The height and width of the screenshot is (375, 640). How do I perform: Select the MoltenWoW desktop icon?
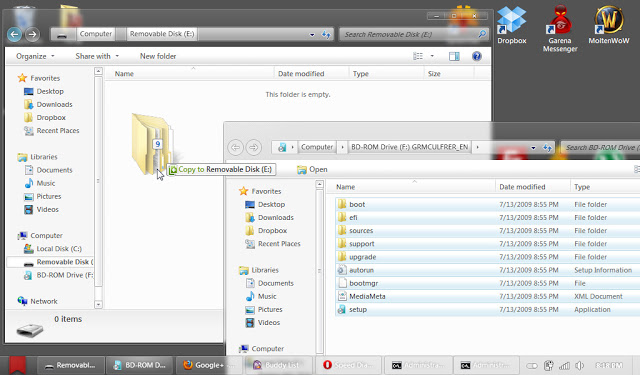[609, 24]
